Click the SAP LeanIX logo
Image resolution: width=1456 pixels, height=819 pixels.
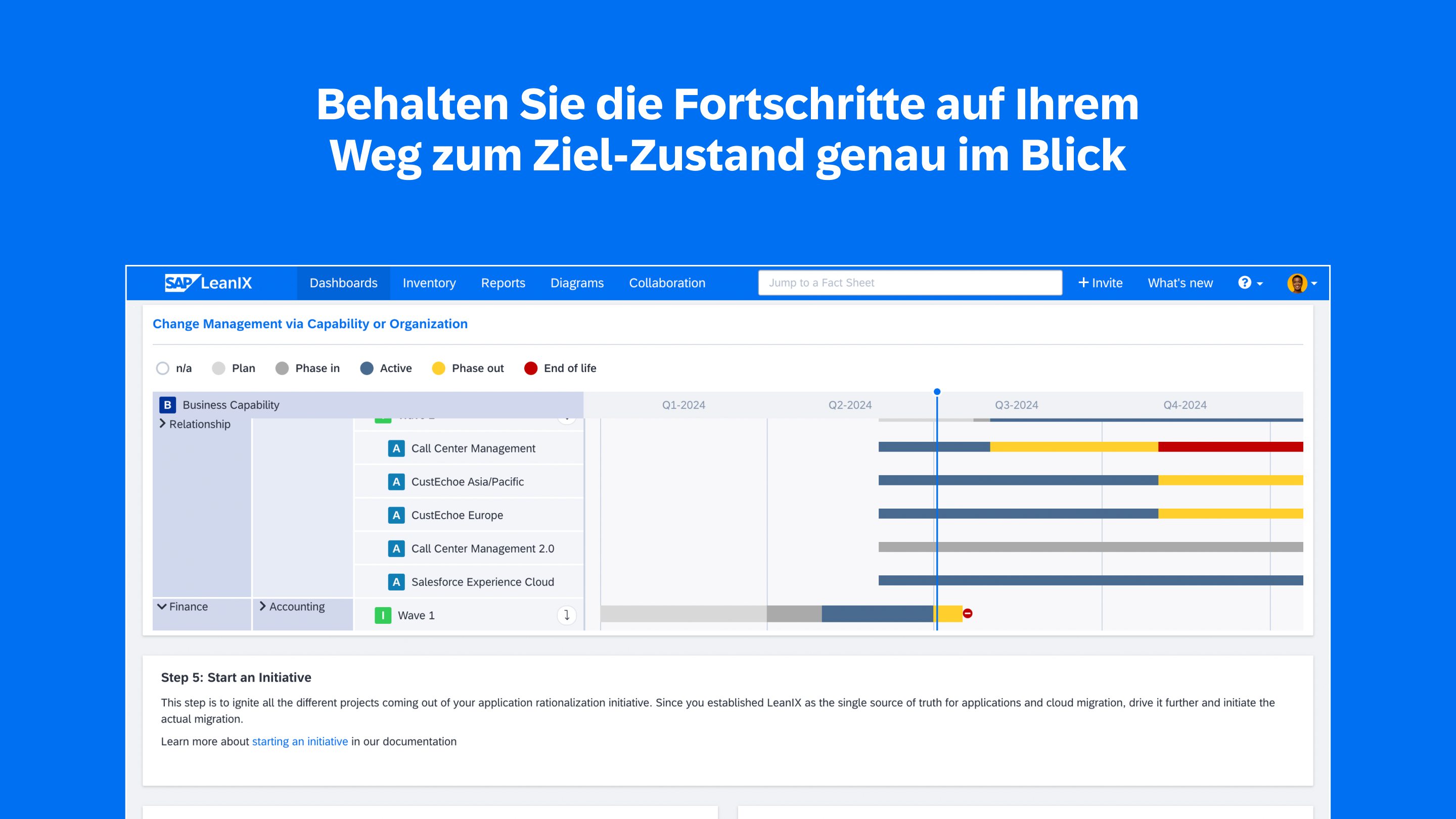(208, 283)
